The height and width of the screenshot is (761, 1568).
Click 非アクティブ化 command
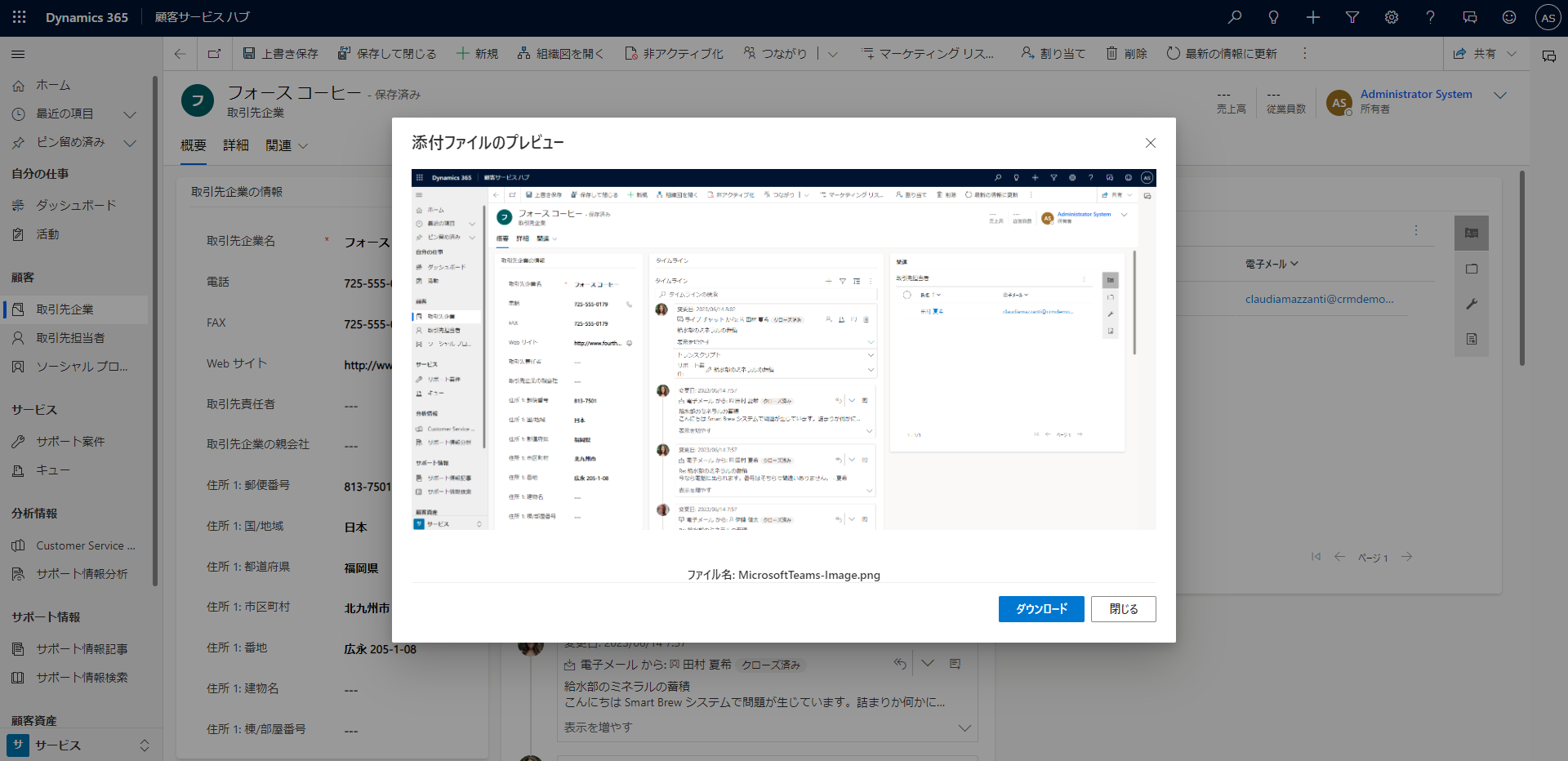pyautogui.click(x=674, y=54)
